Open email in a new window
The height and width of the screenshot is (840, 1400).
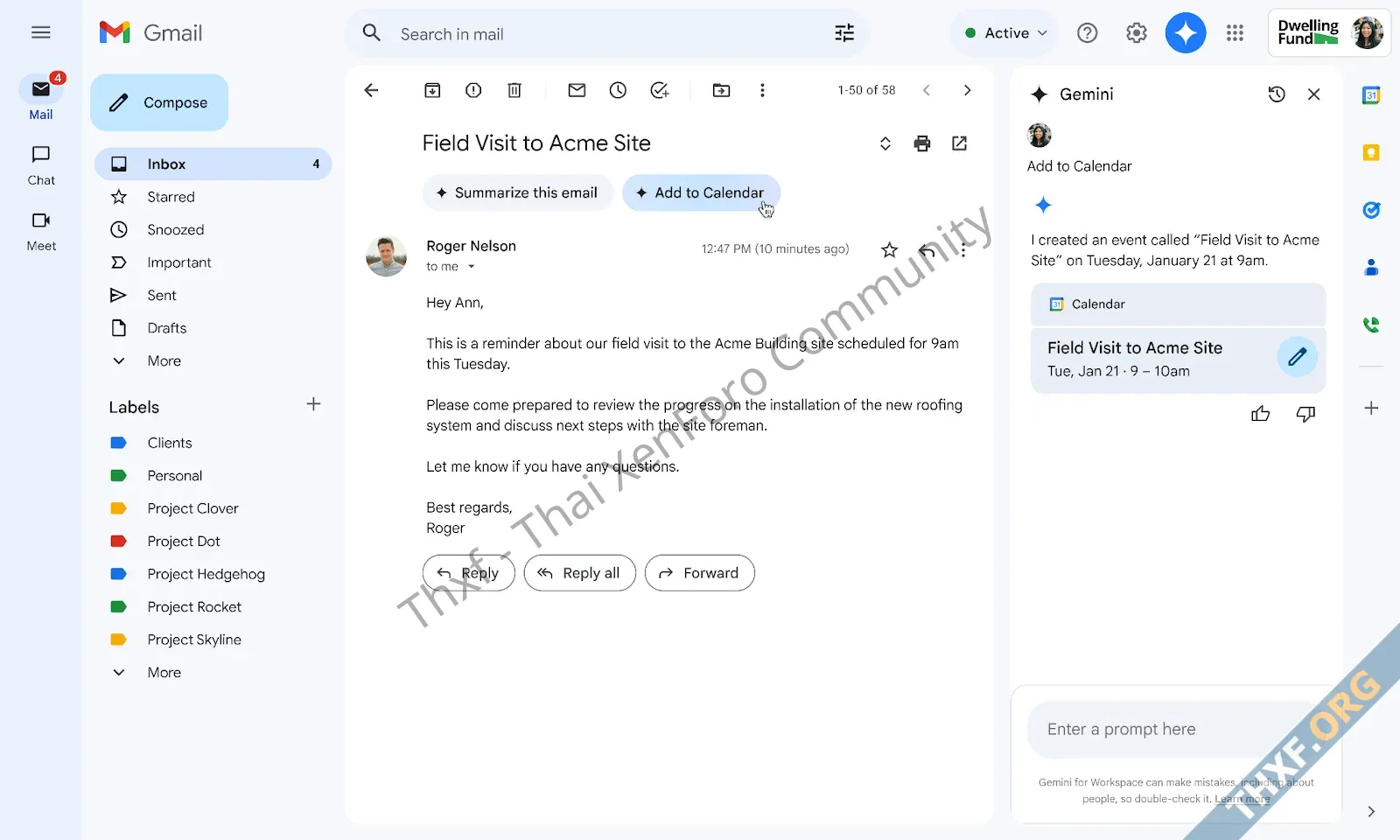click(960, 143)
